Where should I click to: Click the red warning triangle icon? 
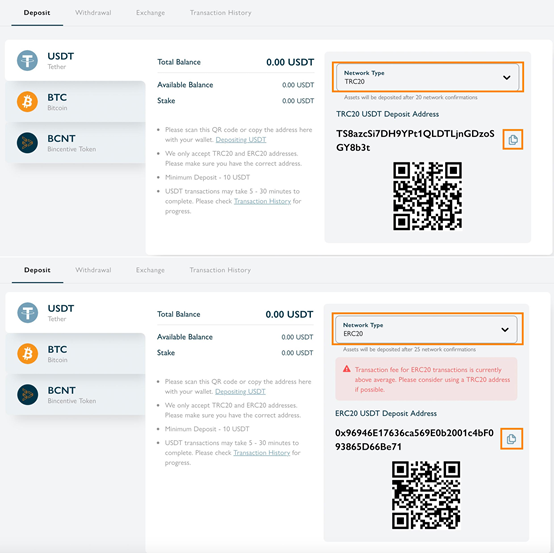tap(347, 369)
